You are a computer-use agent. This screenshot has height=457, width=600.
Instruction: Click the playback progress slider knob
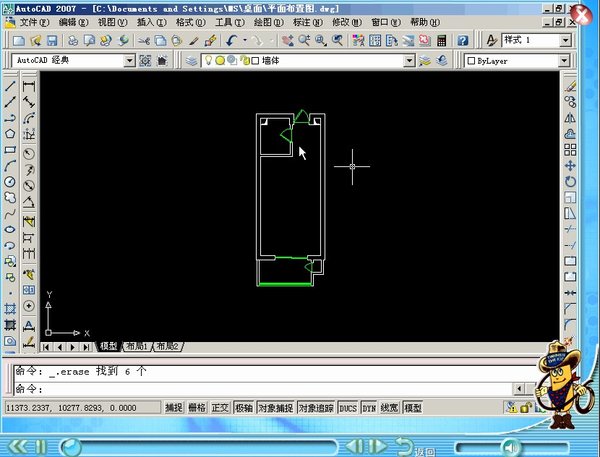(71, 447)
